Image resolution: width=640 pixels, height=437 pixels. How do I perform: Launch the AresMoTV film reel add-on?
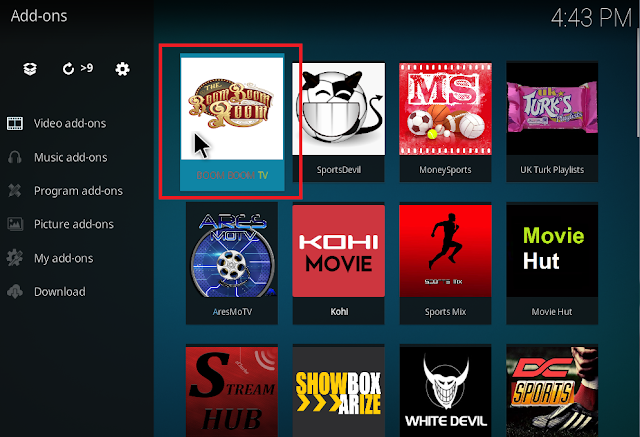pyautogui.click(x=232, y=251)
